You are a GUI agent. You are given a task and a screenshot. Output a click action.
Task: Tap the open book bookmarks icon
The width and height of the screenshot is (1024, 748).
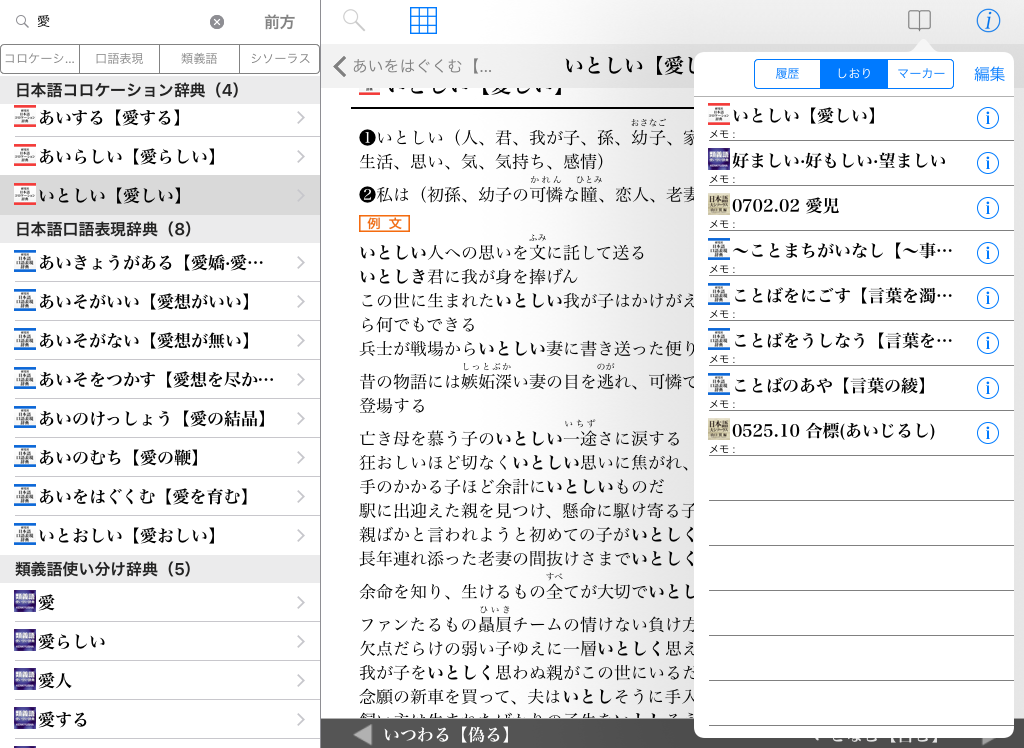pyautogui.click(x=918, y=21)
